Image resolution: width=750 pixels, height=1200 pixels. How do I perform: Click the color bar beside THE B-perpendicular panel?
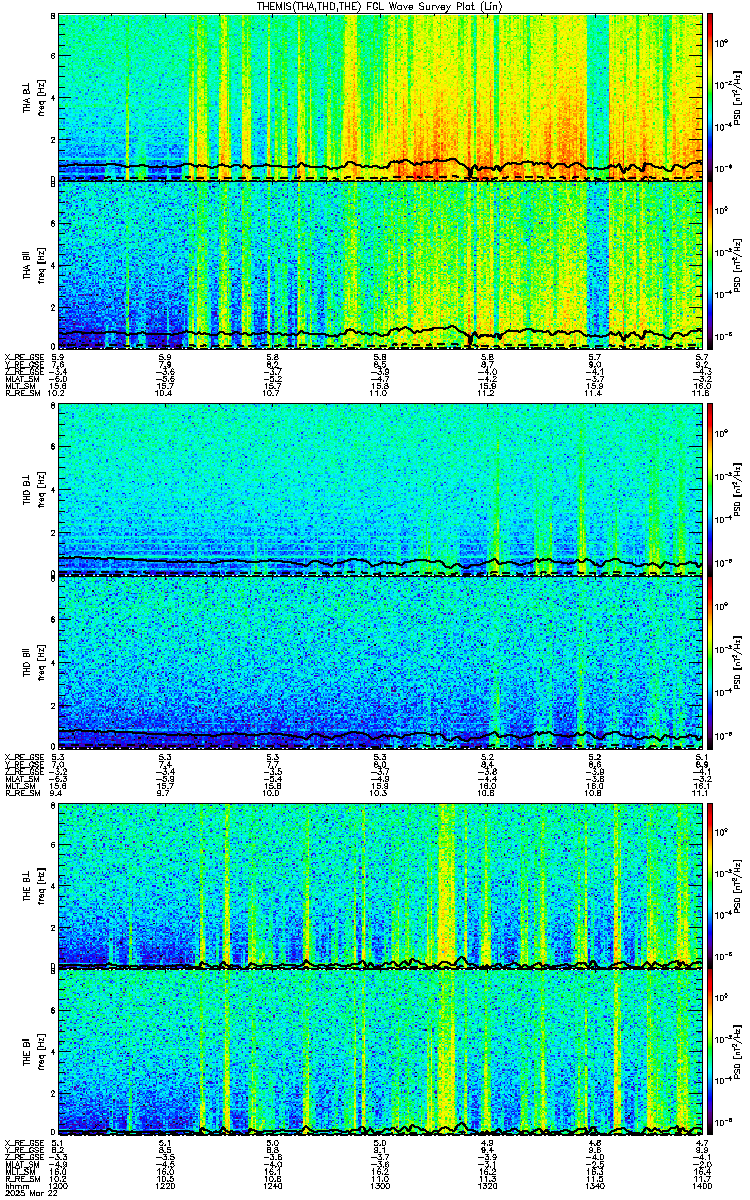pyautogui.click(x=711, y=885)
